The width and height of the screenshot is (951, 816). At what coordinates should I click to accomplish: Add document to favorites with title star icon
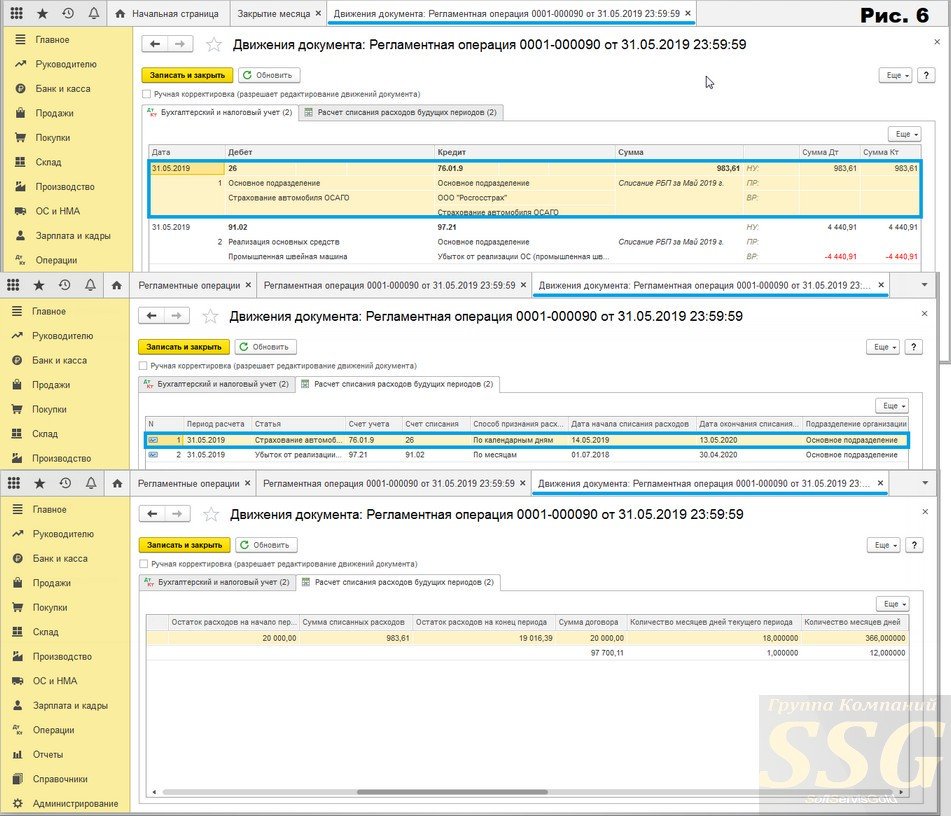tap(213, 44)
